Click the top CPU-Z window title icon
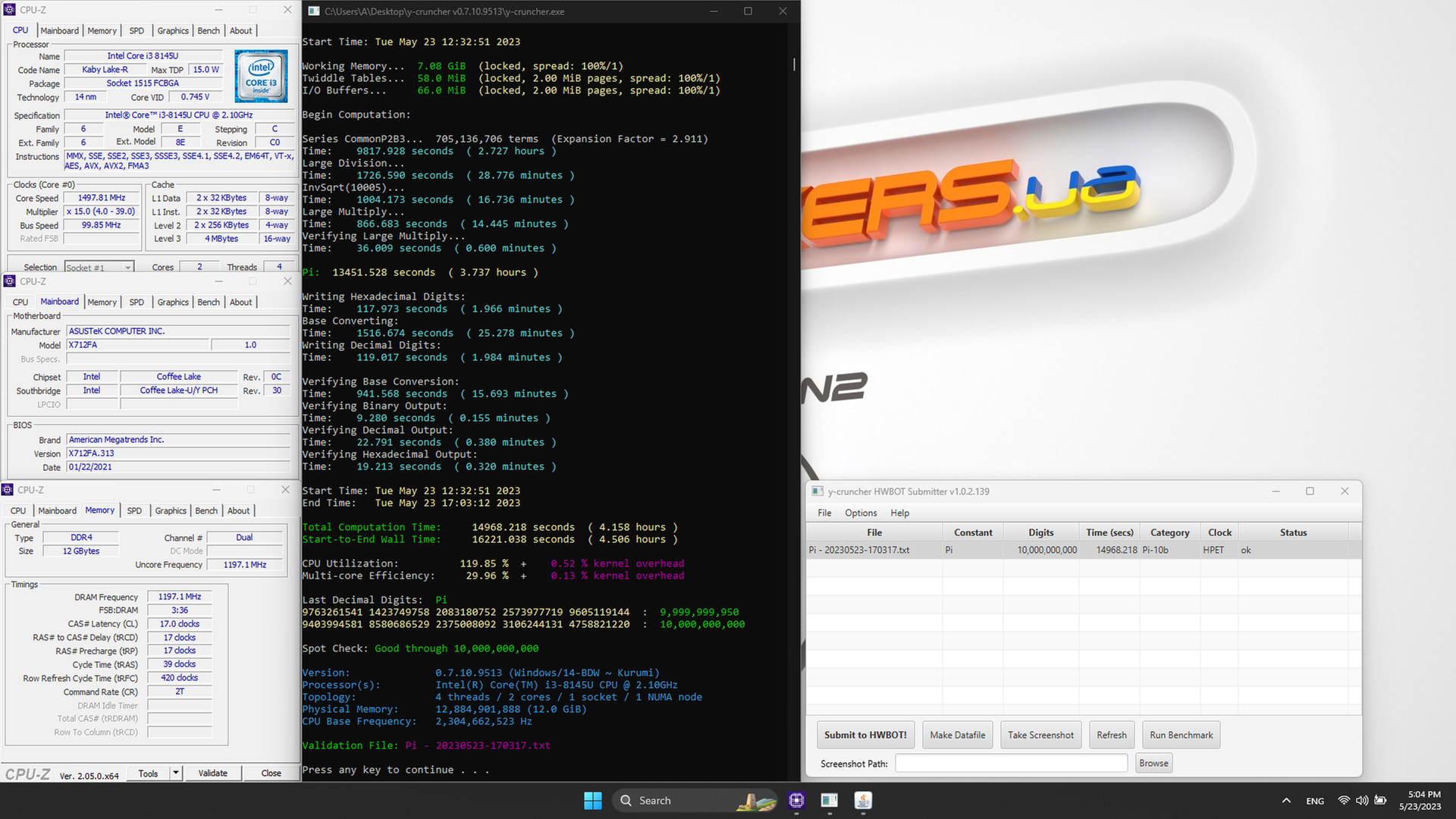1456x819 pixels. click(x=10, y=10)
